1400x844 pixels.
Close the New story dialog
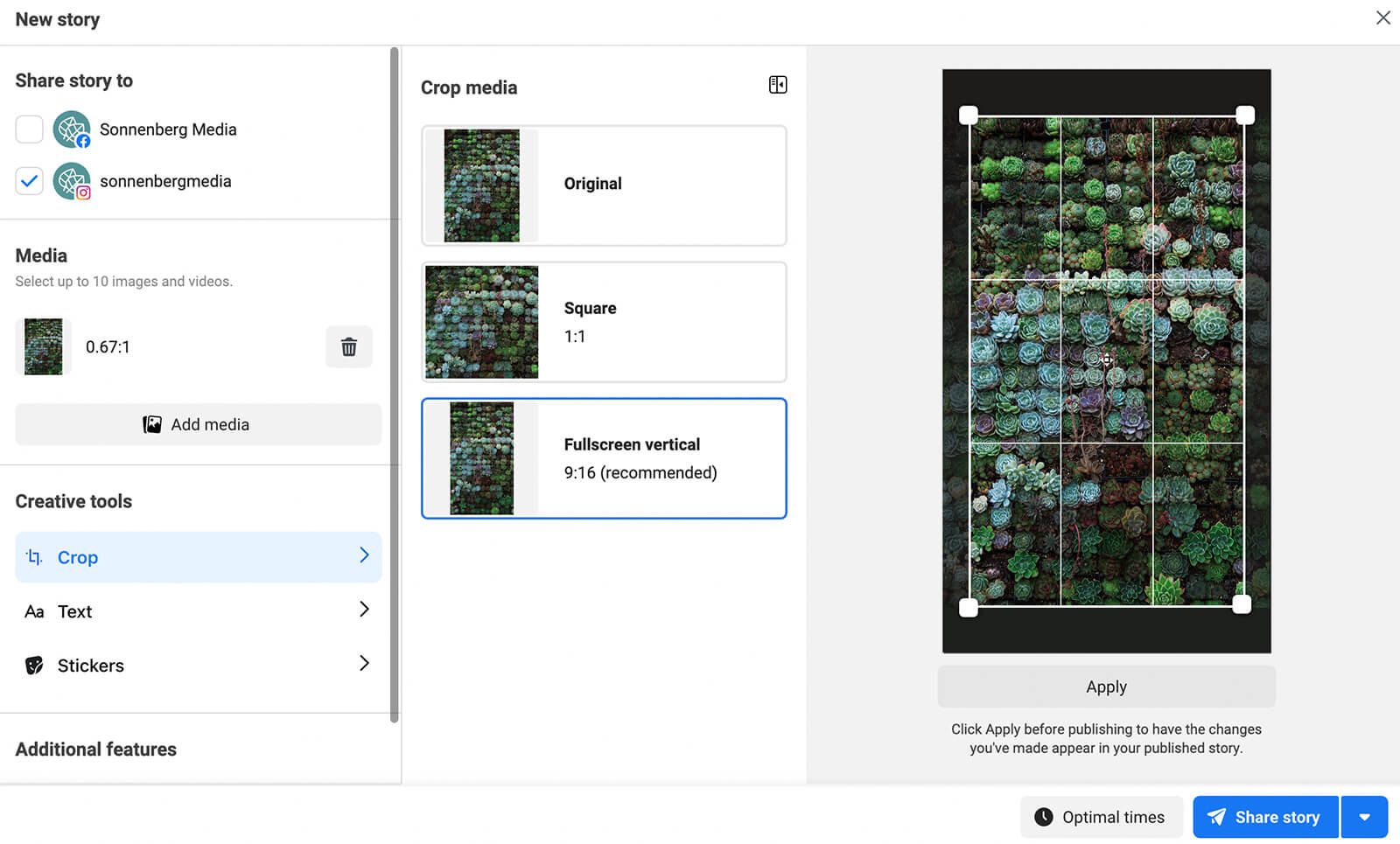[1382, 18]
